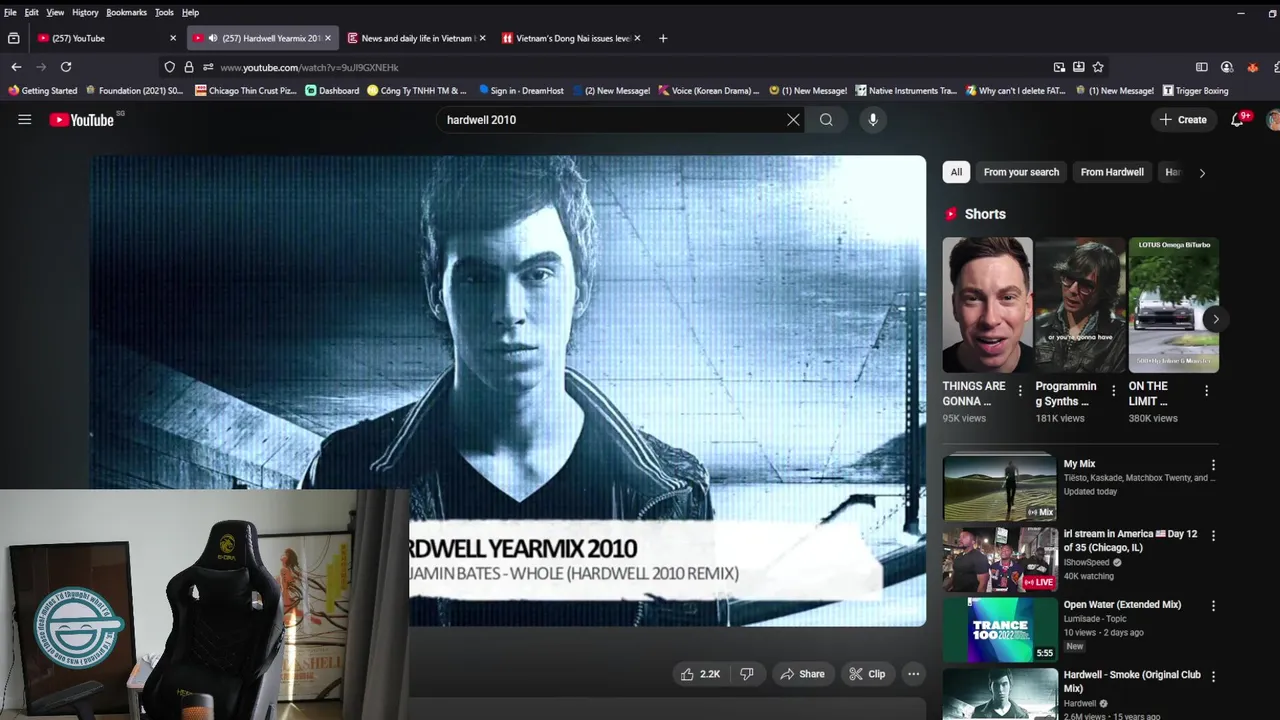Open 'Dashboard' bookmark
The width and height of the screenshot is (1280, 720).
(332, 91)
